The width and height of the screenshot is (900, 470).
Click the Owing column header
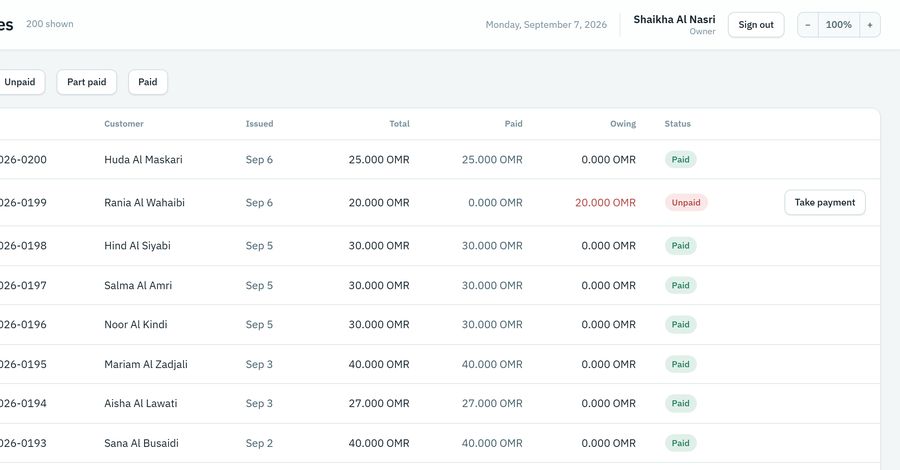coord(623,124)
